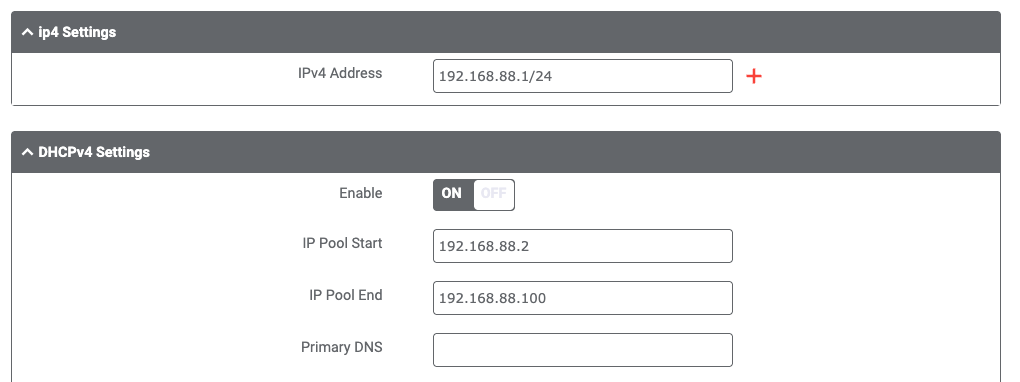
Task: Click the Primary DNS label
Action: click(x=342, y=347)
